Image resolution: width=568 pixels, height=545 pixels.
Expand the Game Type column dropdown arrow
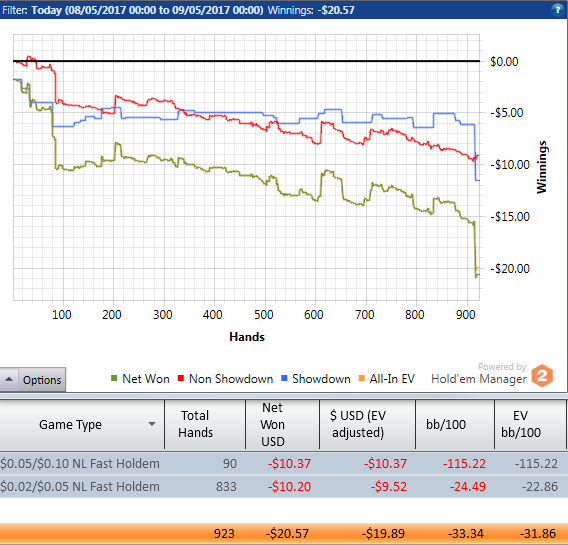(x=152, y=424)
